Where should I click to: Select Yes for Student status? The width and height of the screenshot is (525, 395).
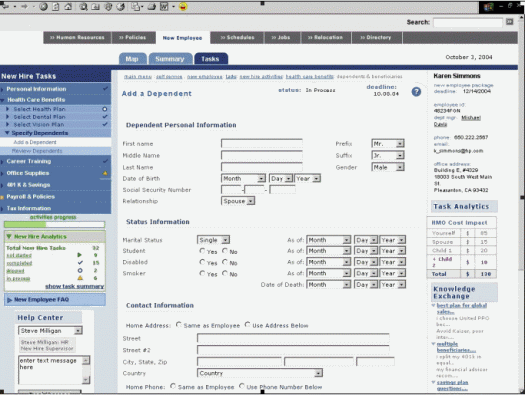coord(202,251)
